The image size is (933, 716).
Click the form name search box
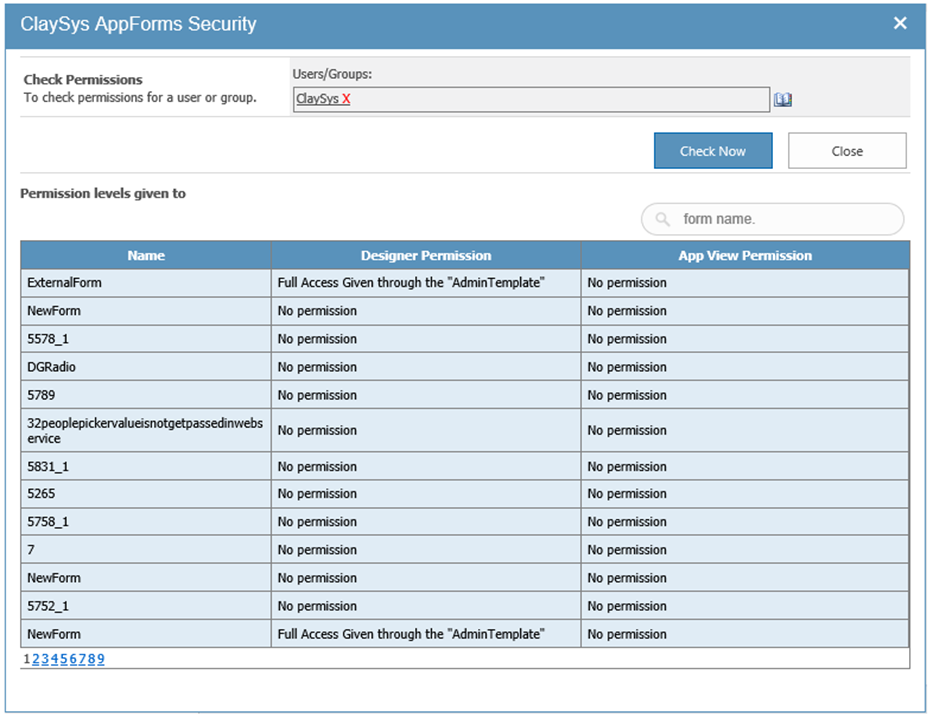pos(780,219)
